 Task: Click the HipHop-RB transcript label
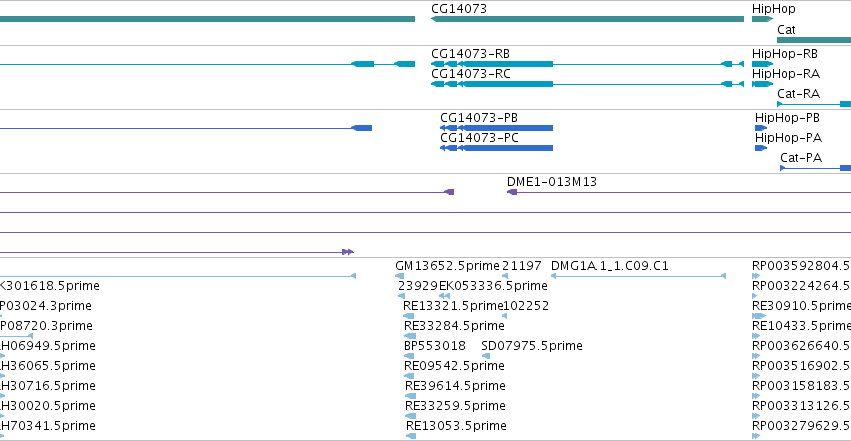point(784,54)
